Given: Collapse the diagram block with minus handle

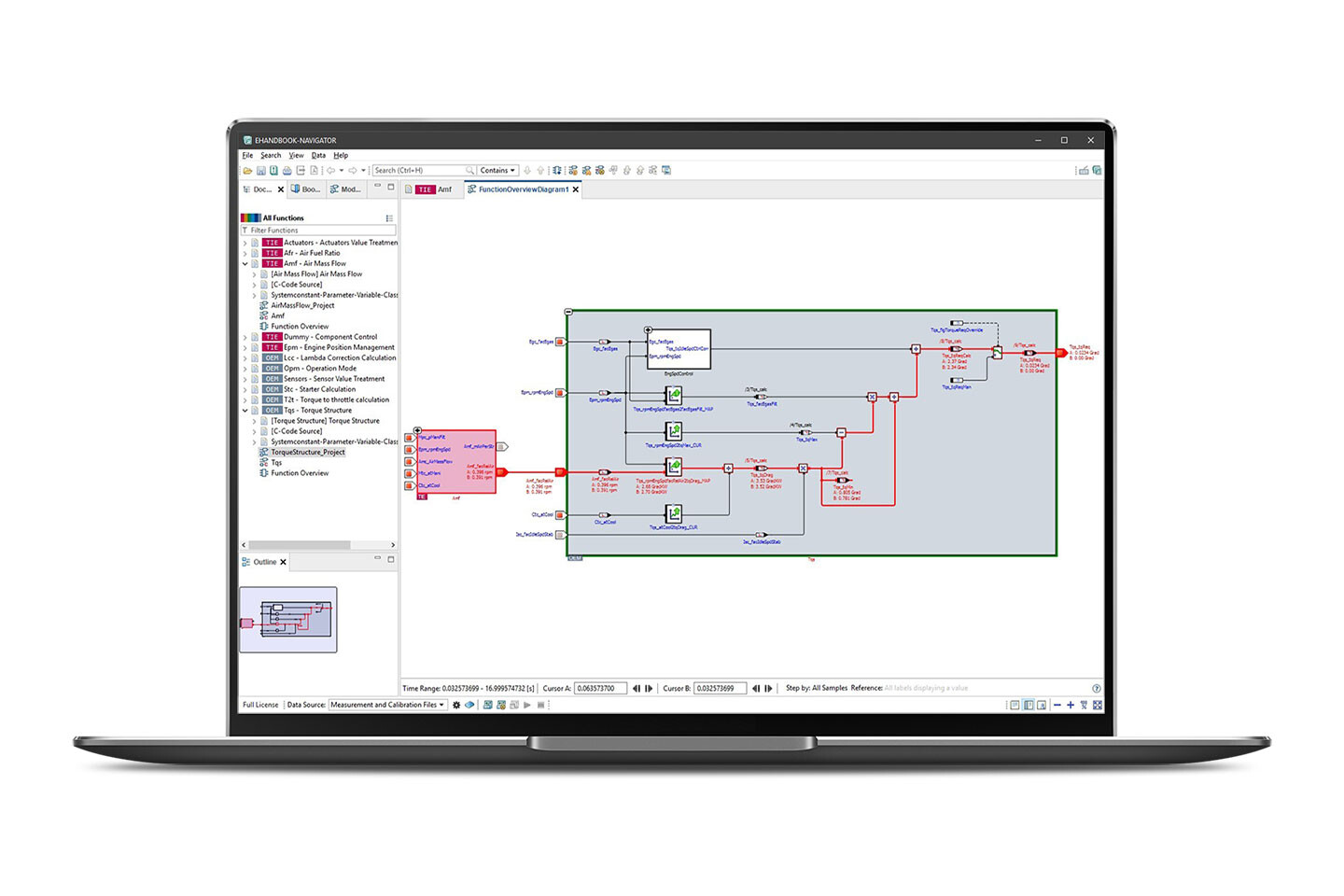Looking at the screenshot, I should (568, 312).
